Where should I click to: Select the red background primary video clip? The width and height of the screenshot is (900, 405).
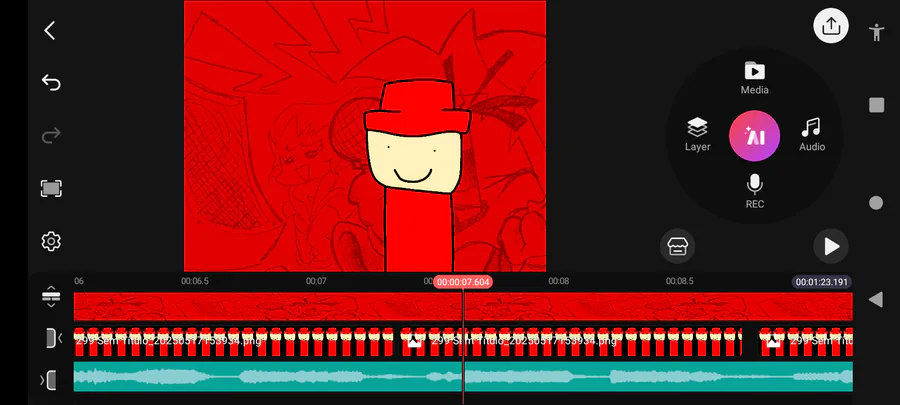tap(463, 306)
